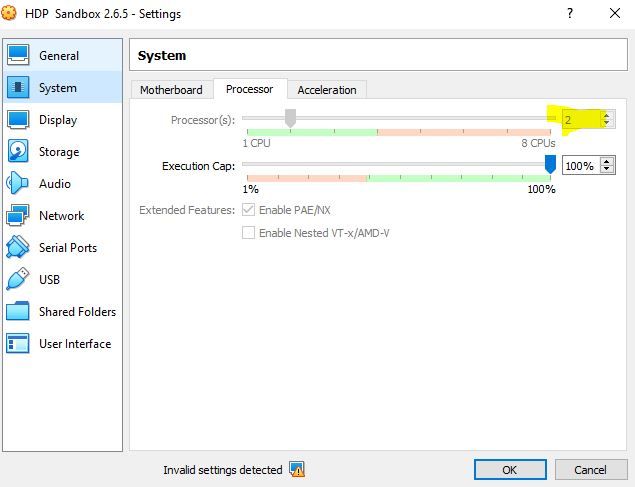The width and height of the screenshot is (635, 487).
Task: Click the Cancel button
Action: tap(589, 469)
